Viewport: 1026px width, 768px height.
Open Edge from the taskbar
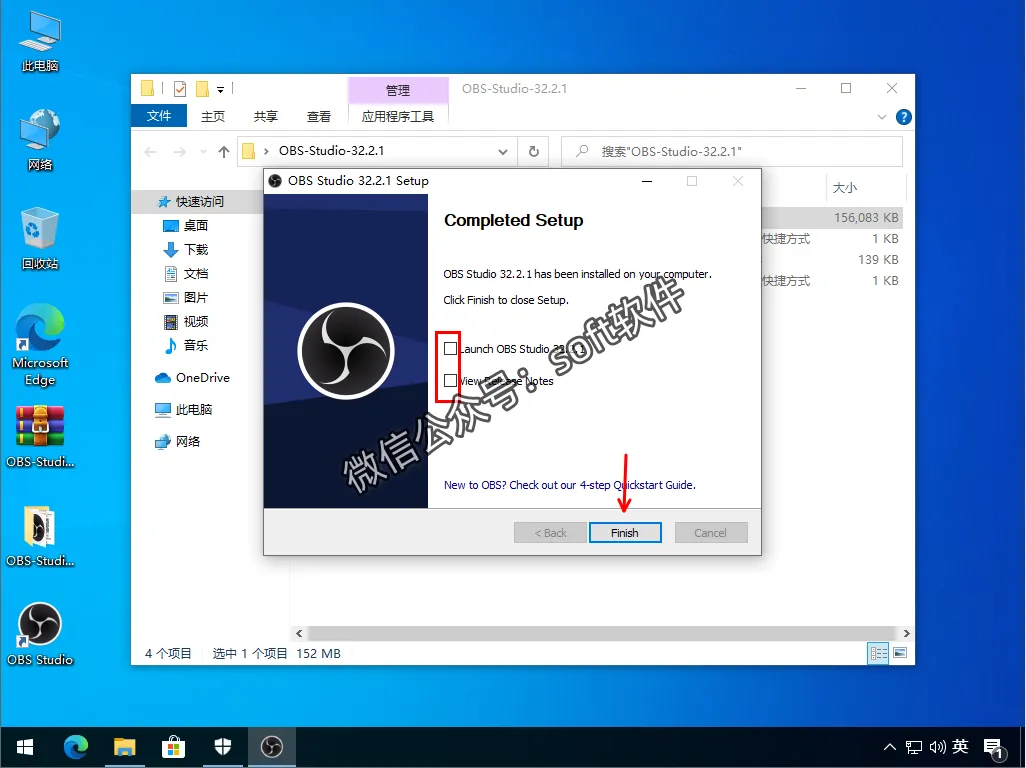click(76, 746)
